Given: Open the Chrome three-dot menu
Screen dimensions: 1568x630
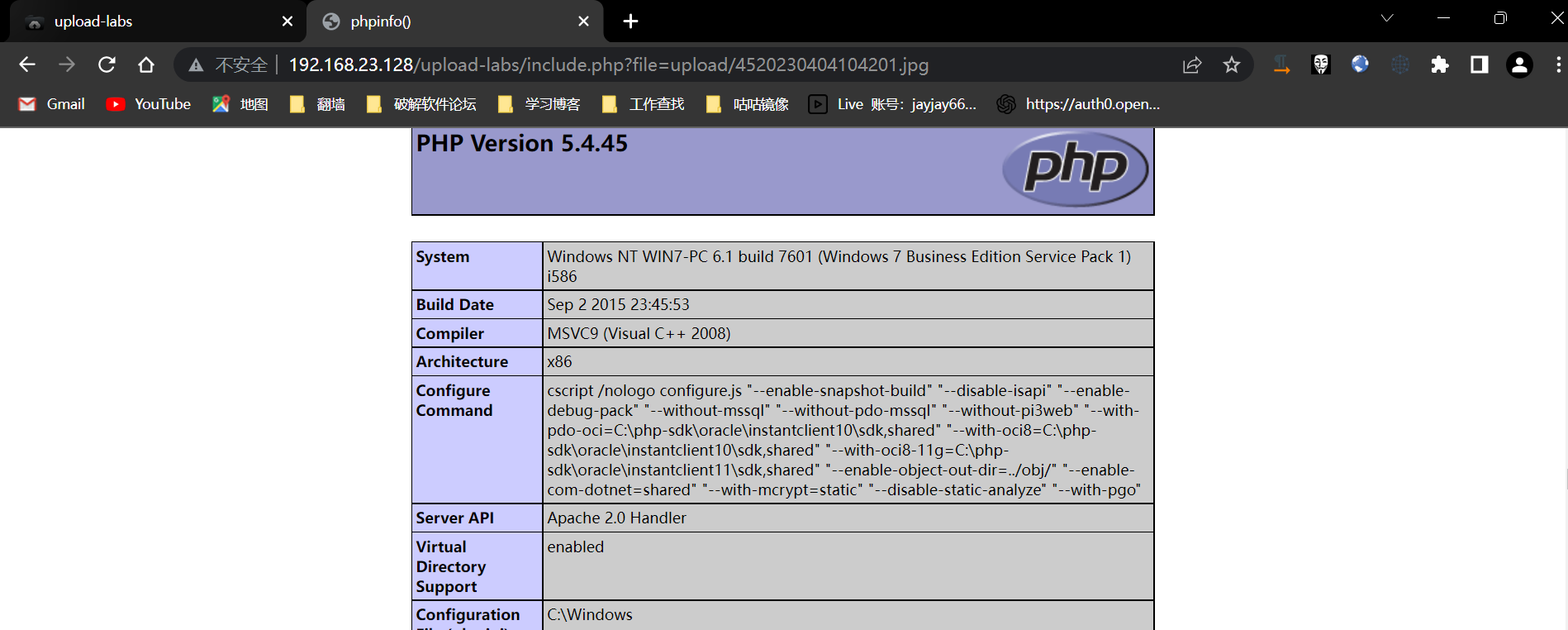Looking at the screenshot, I should pyautogui.click(x=1557, y=64).
